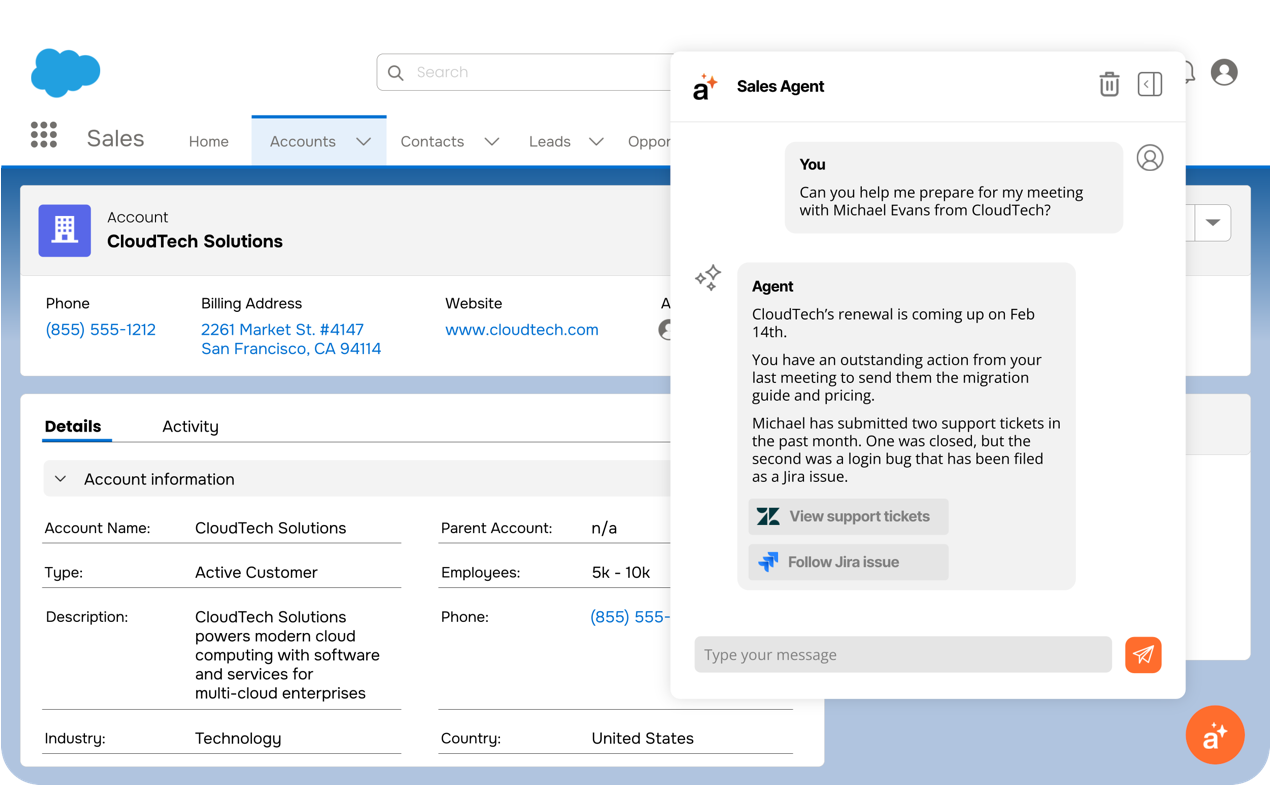Screen dimensions: 1280x800
Task: Click the user avatar beside your message
Action: point(1150,158)
